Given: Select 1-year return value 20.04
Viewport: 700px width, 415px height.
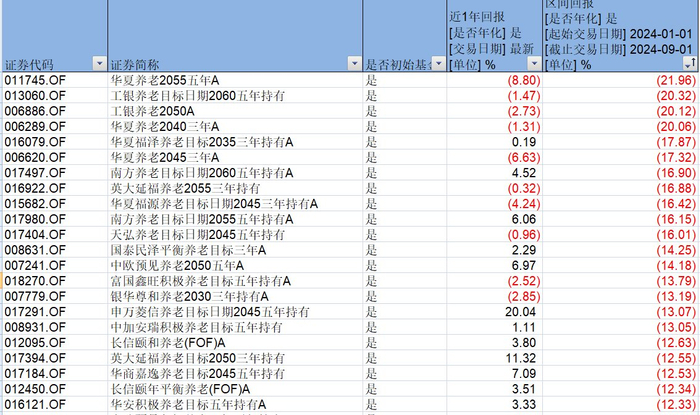Looking at the screenshot, I should coord(520,312).
